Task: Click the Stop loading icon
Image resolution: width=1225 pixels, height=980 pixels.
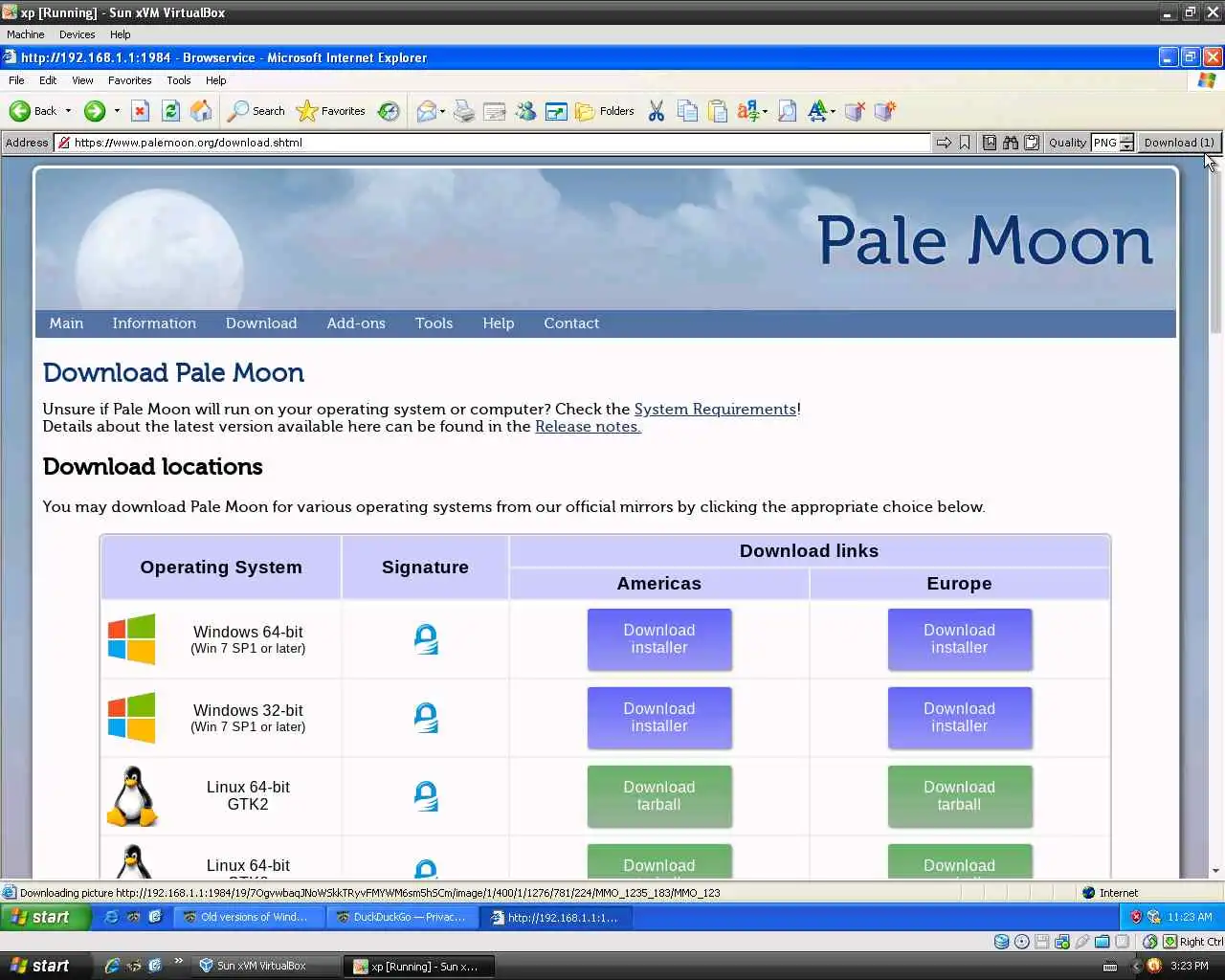Action: point(140,111)
